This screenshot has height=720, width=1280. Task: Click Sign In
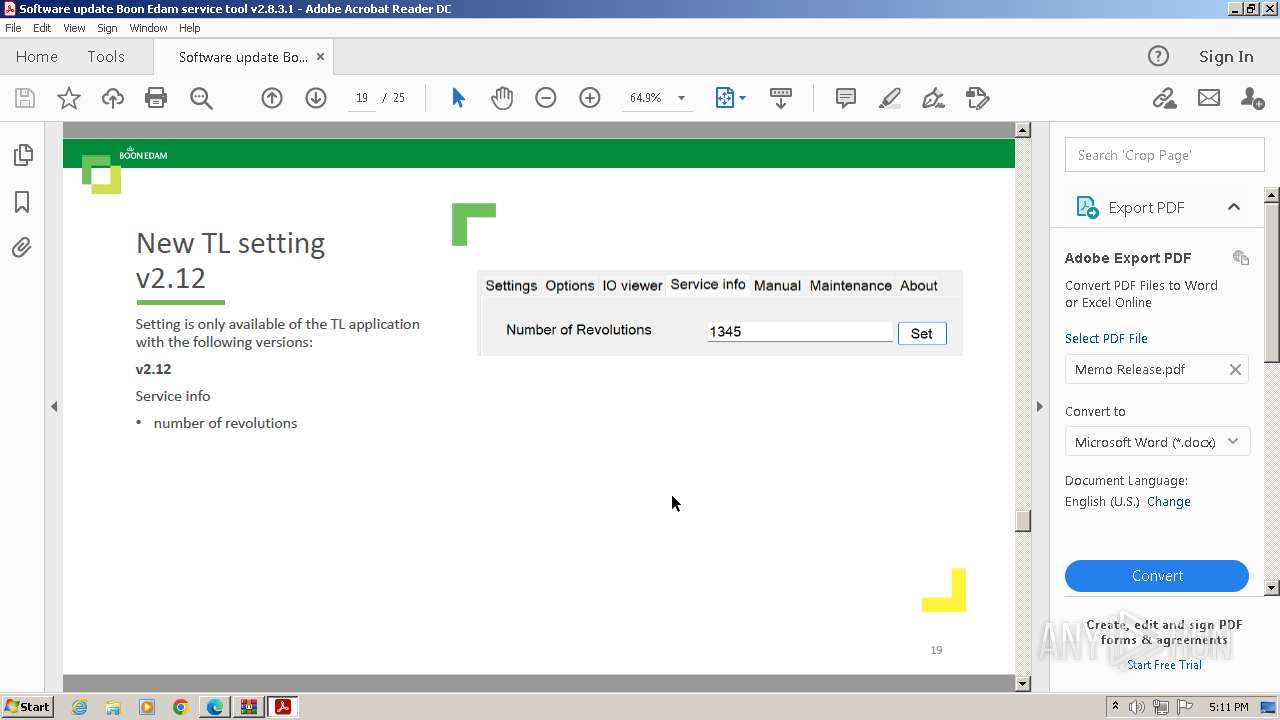tap(1226, 57)
